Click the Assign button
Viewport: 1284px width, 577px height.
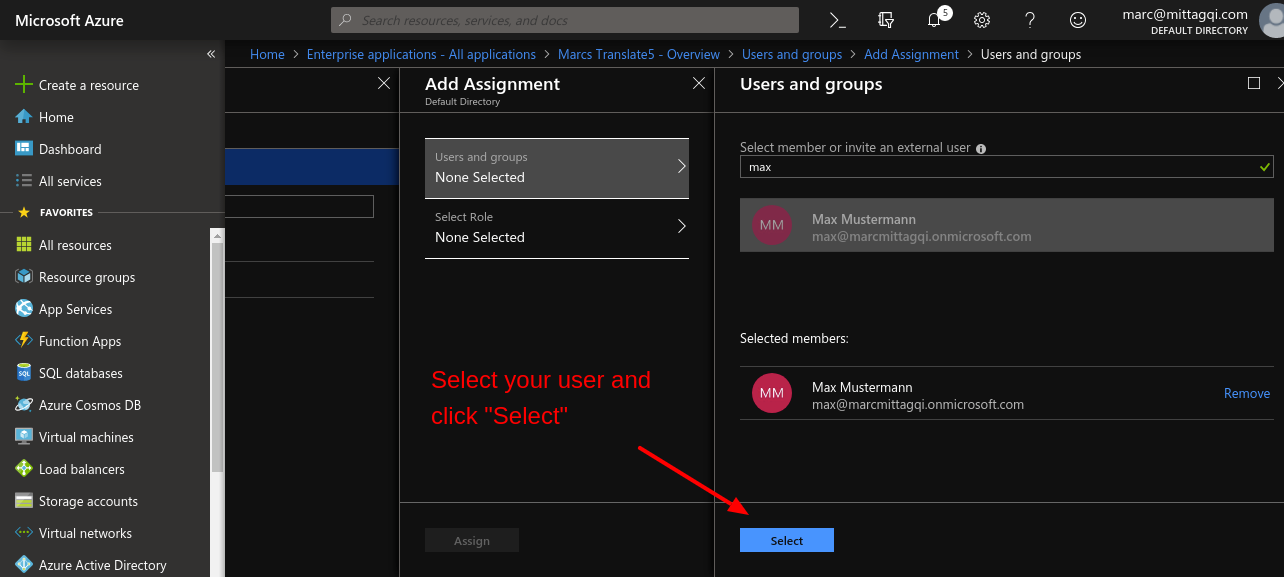coord(472,540)
